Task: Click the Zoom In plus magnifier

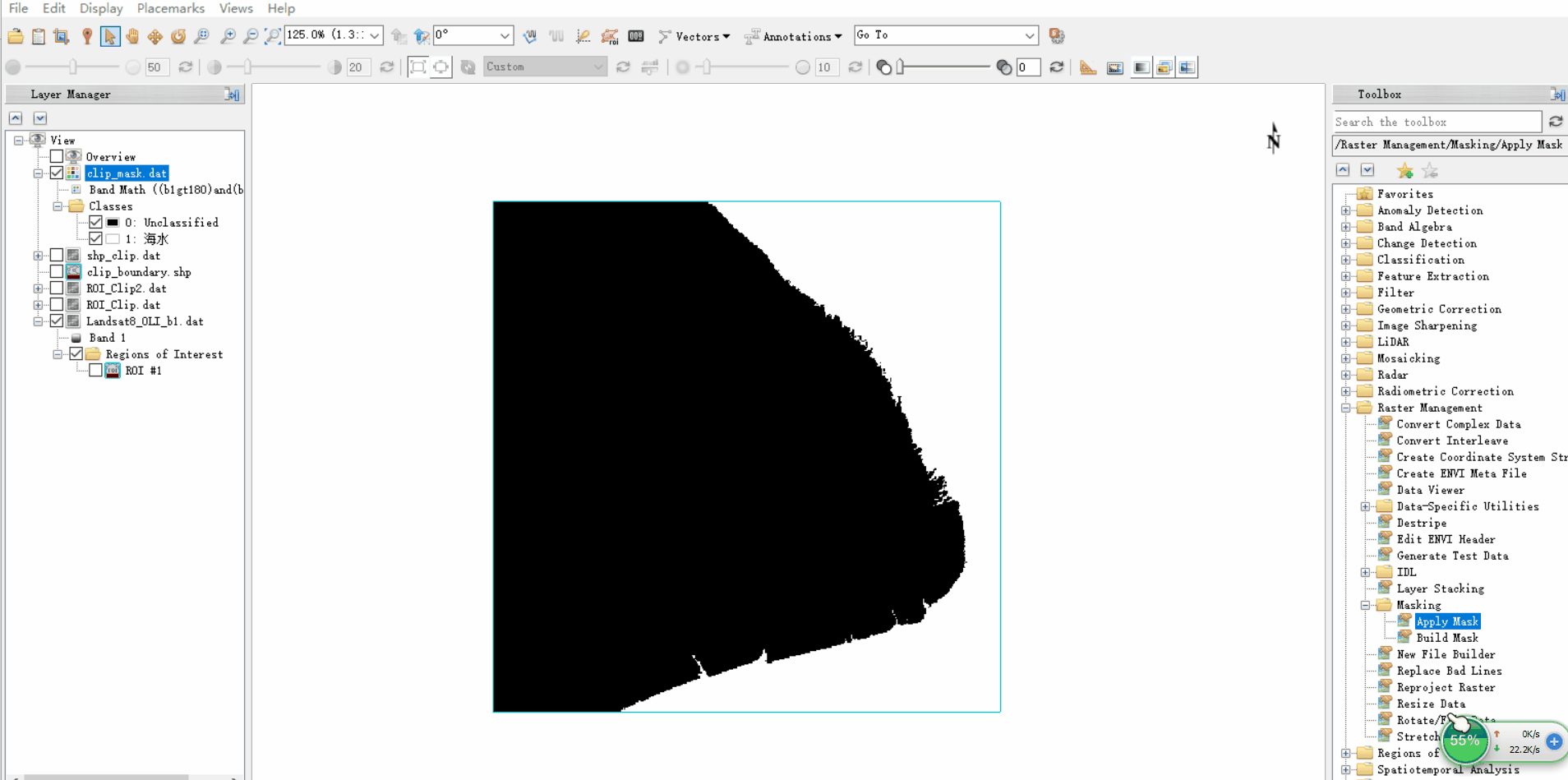Action: click(x=228, y=36)
